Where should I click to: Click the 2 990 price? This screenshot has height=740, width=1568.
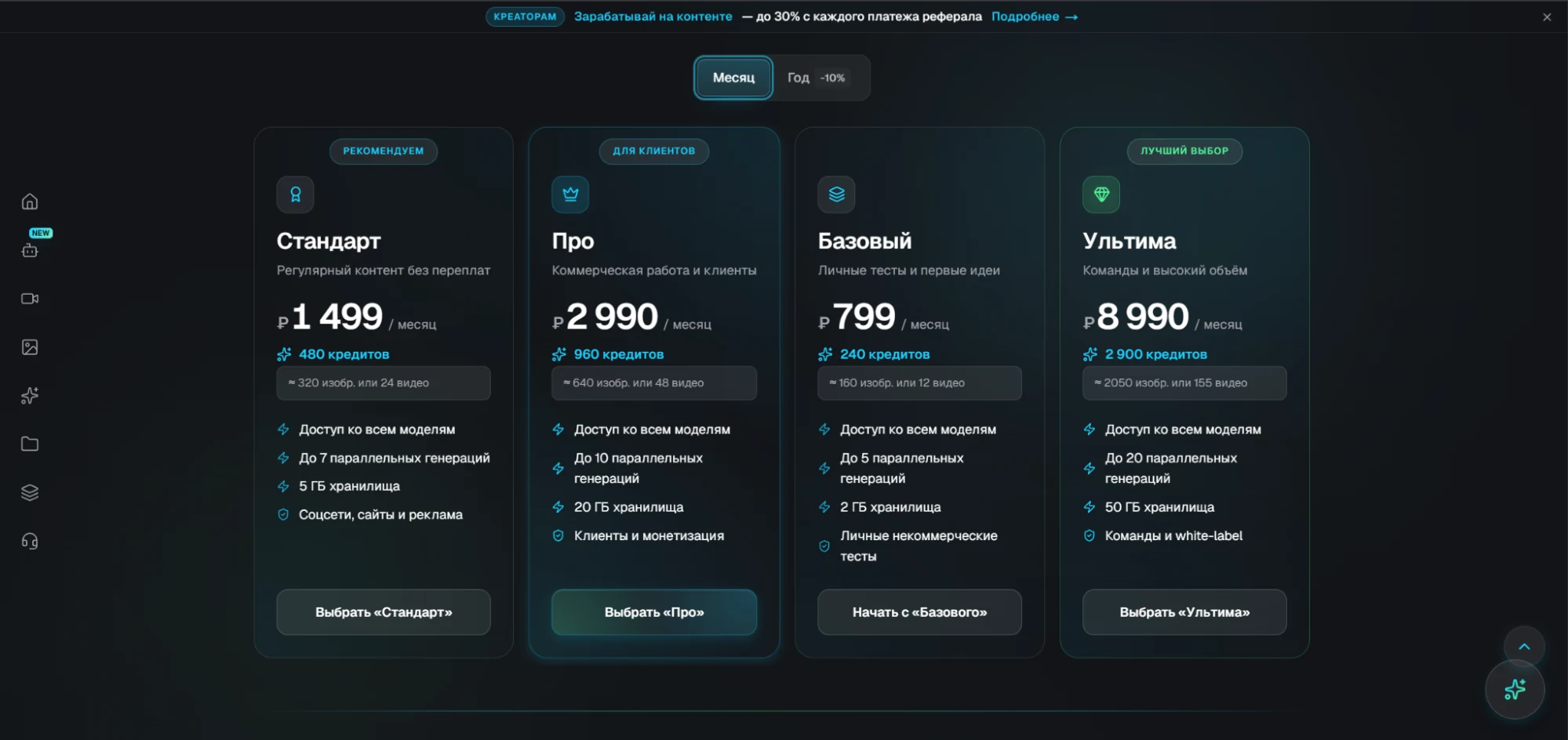pos(612,317)
